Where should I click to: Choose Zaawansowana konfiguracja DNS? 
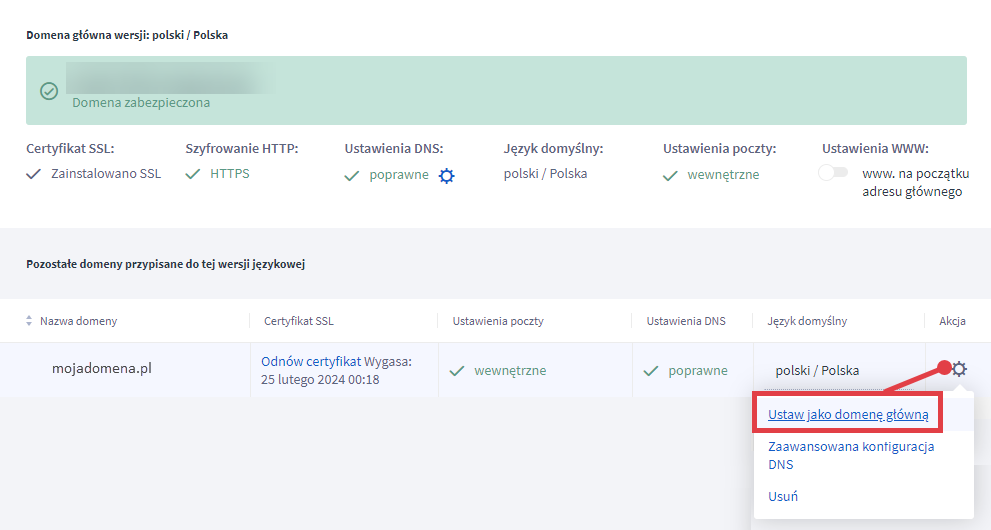coord(851,455)
